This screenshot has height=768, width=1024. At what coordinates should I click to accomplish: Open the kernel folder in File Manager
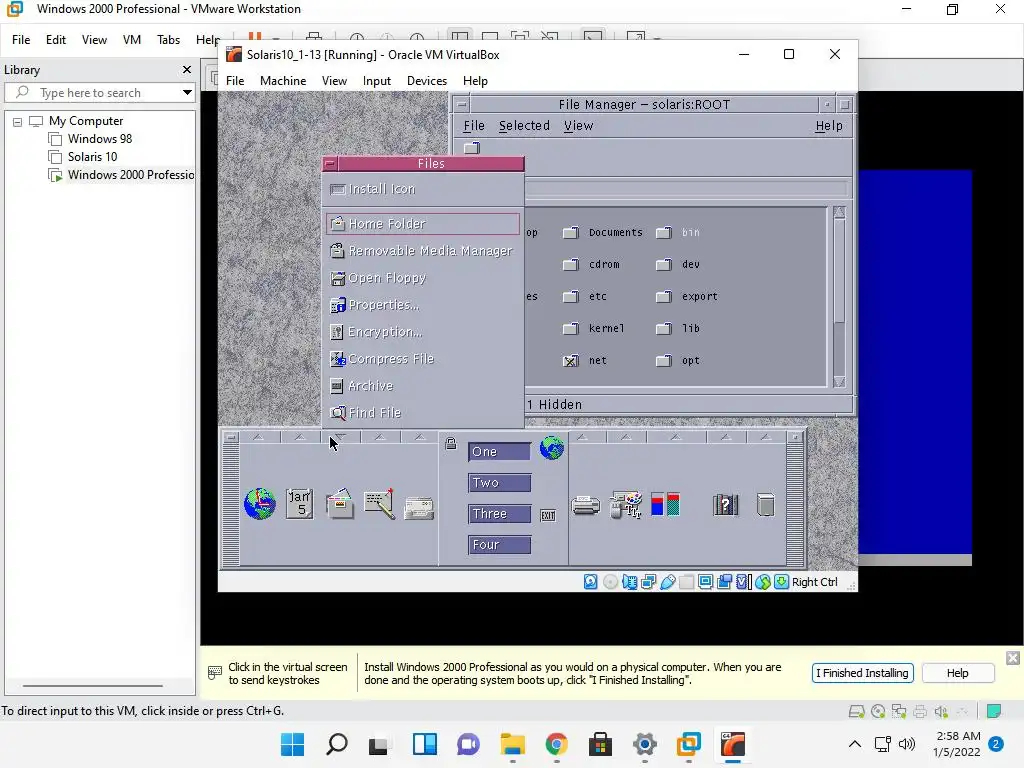click(x=571, y=328)
